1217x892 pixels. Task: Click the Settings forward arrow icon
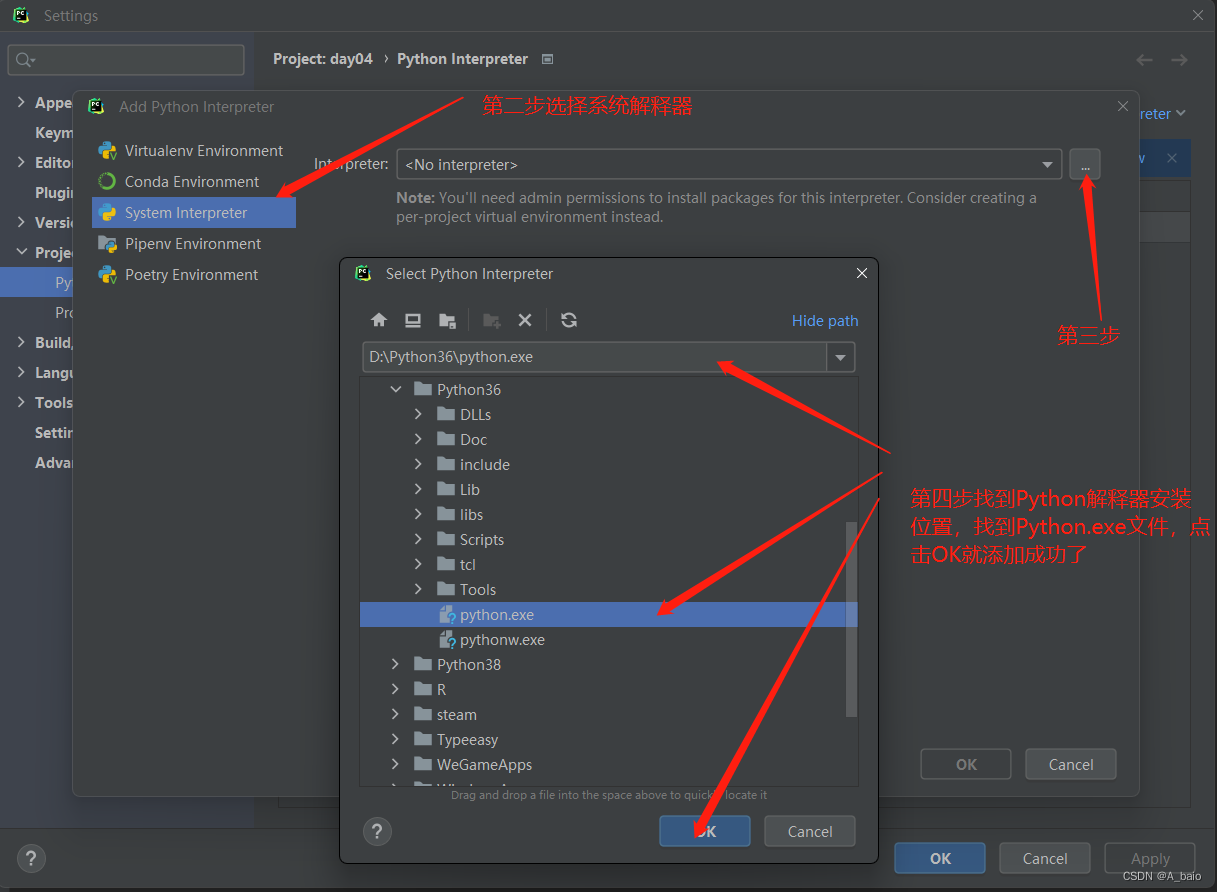tap(1180, 60)
